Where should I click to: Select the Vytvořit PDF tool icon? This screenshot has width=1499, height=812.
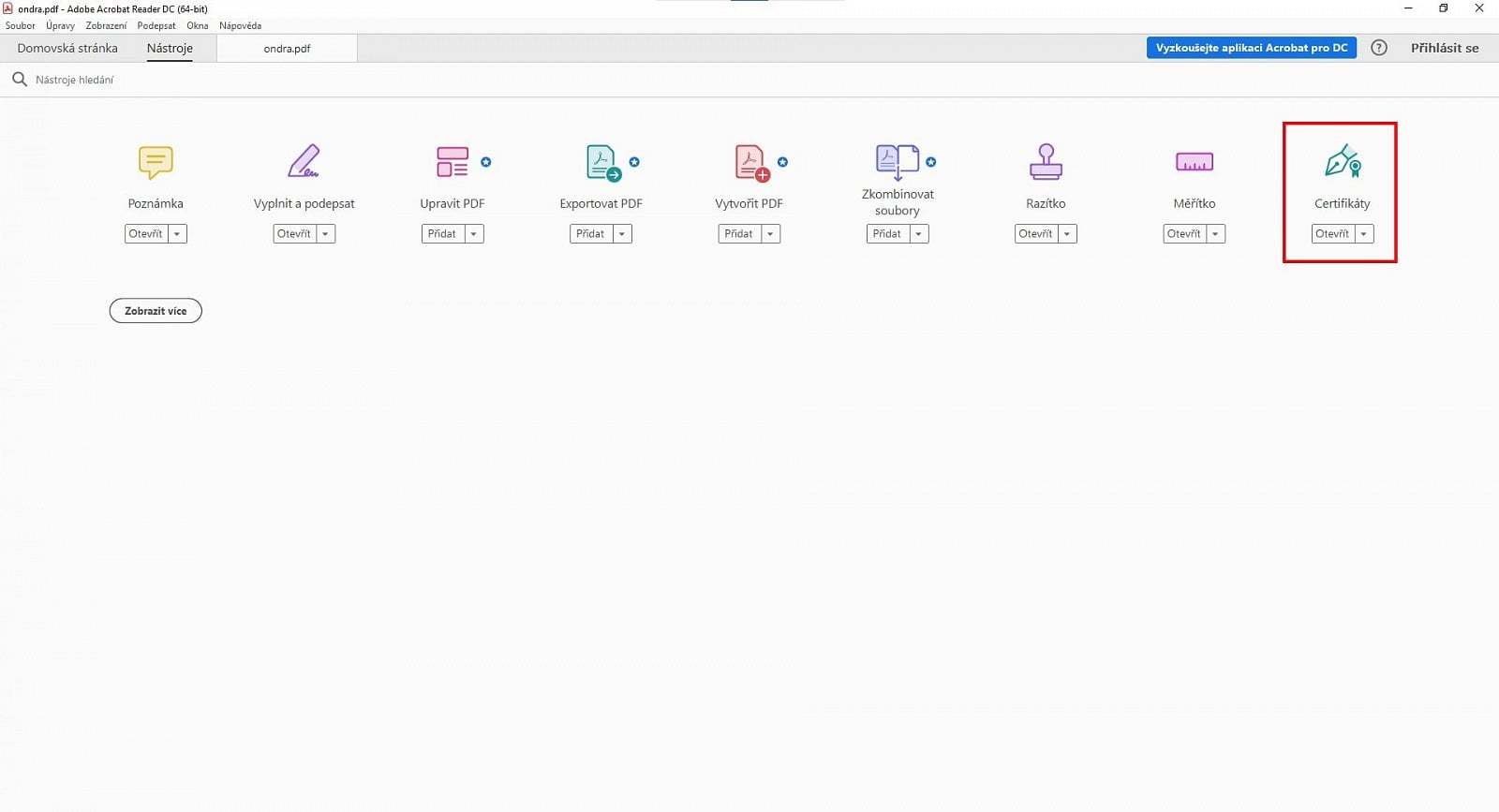point(751,163)
